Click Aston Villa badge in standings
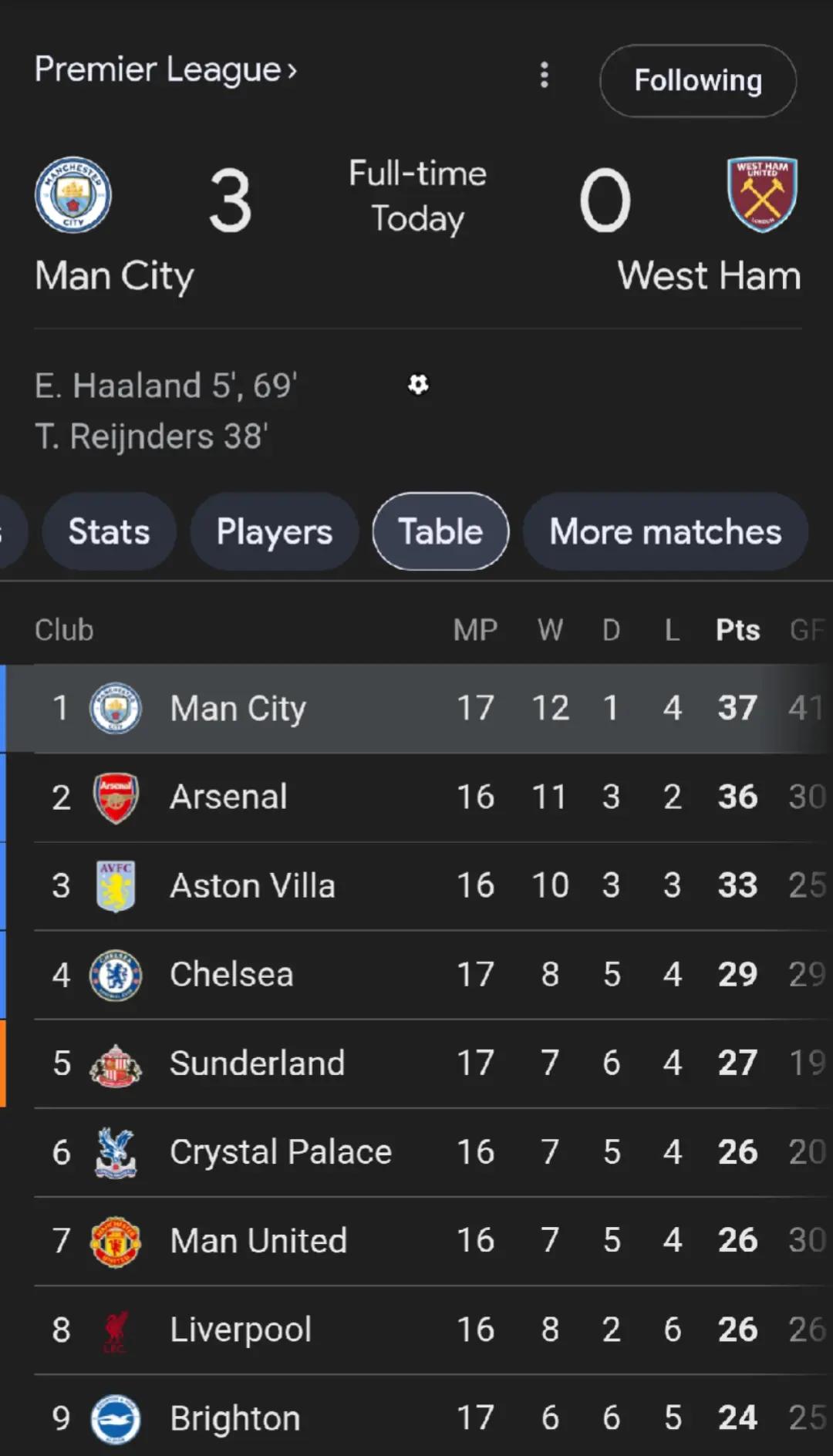 coord(116,886)
